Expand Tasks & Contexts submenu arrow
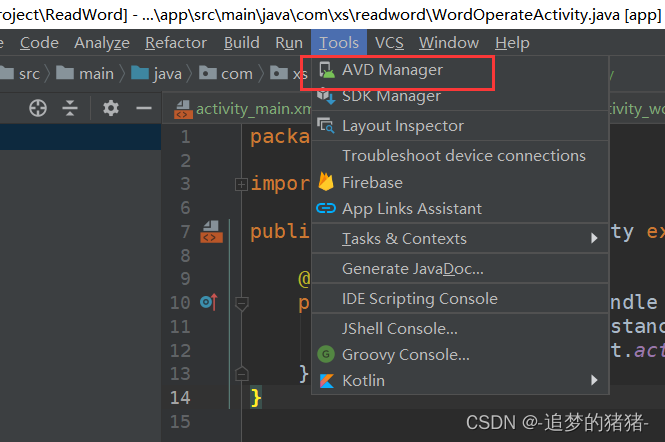 [x=594, y=238]
